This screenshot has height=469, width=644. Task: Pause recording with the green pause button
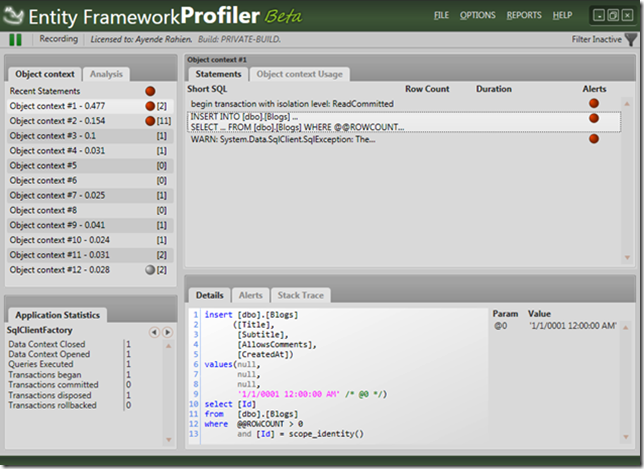(15, 39)
